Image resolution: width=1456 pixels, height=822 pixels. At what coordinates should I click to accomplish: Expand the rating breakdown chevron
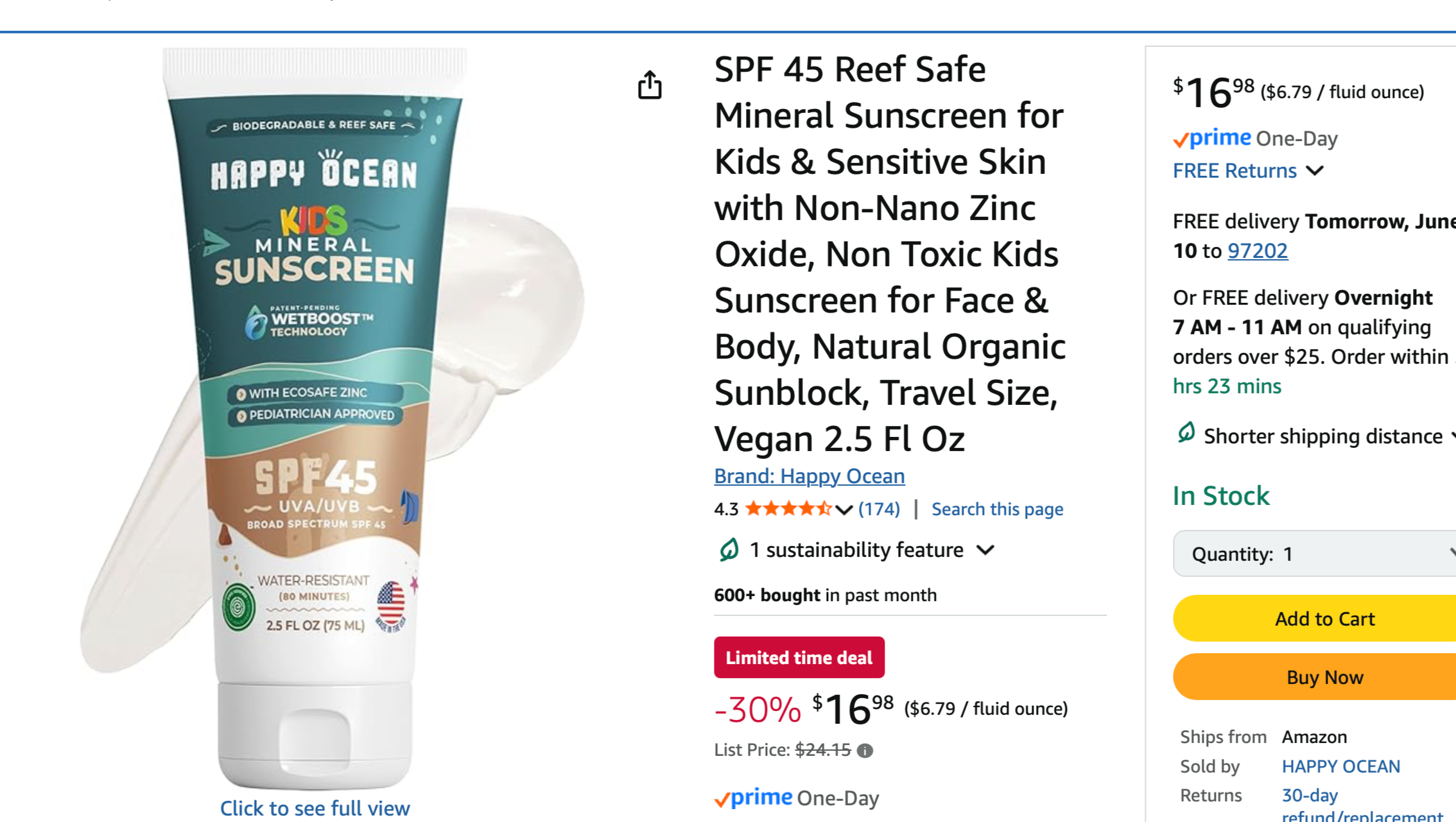844,509
